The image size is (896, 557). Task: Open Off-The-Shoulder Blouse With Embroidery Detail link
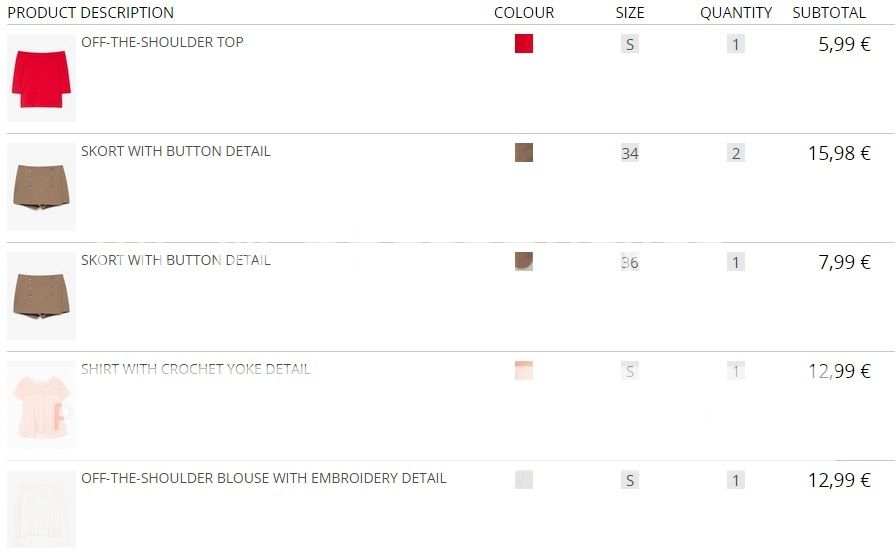point(264,478)
